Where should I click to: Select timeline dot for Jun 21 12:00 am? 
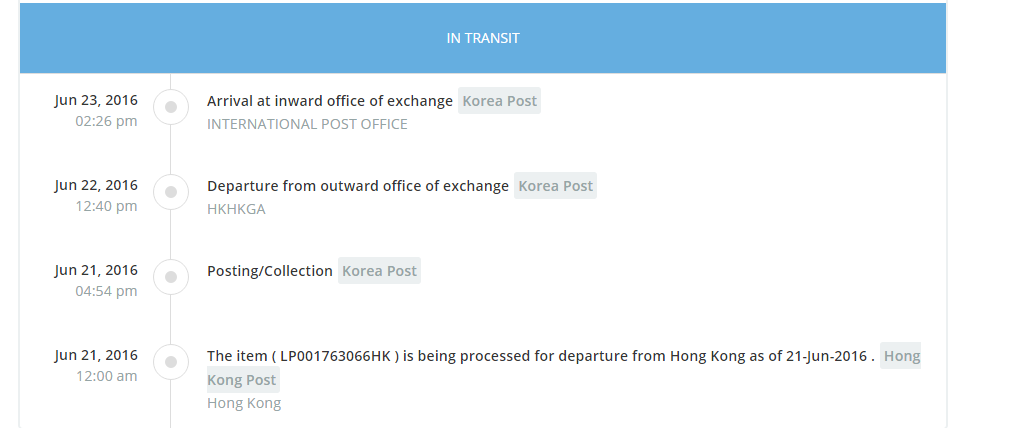click(x=171, y=361)
